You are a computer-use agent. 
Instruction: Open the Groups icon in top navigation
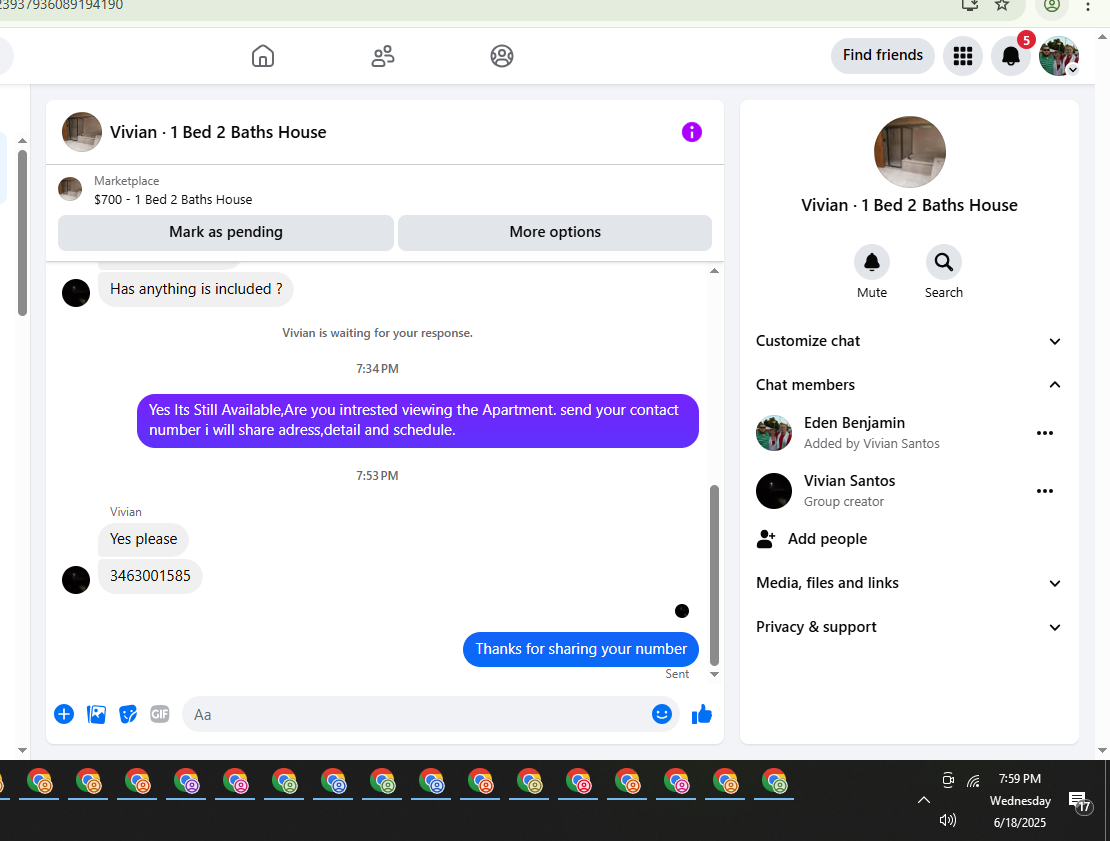[x=502, y=56]
